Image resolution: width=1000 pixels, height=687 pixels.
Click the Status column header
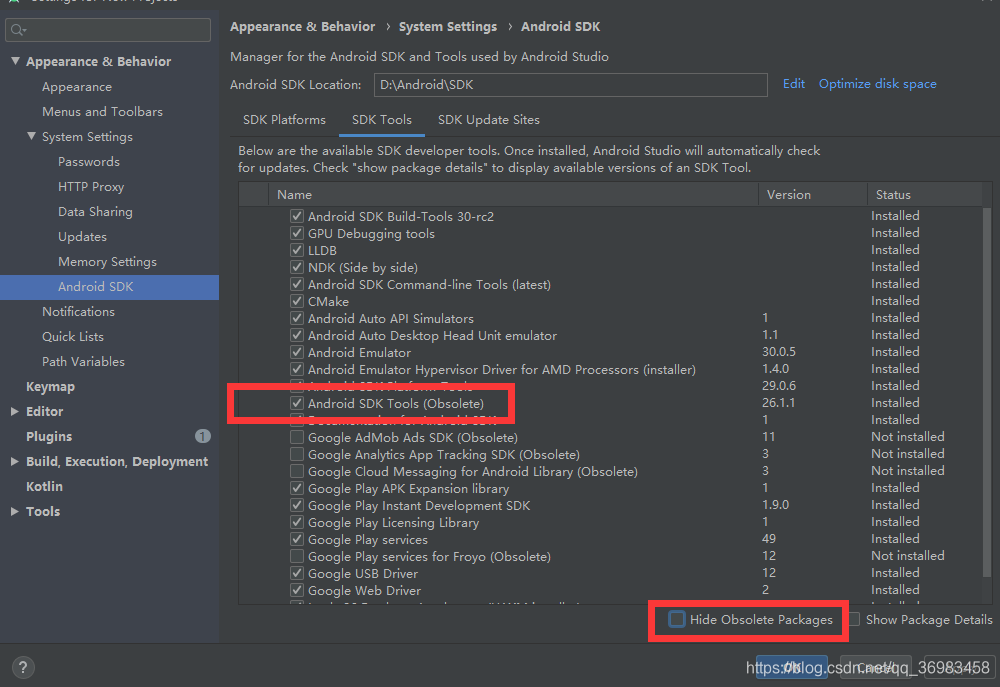[925, 195]
